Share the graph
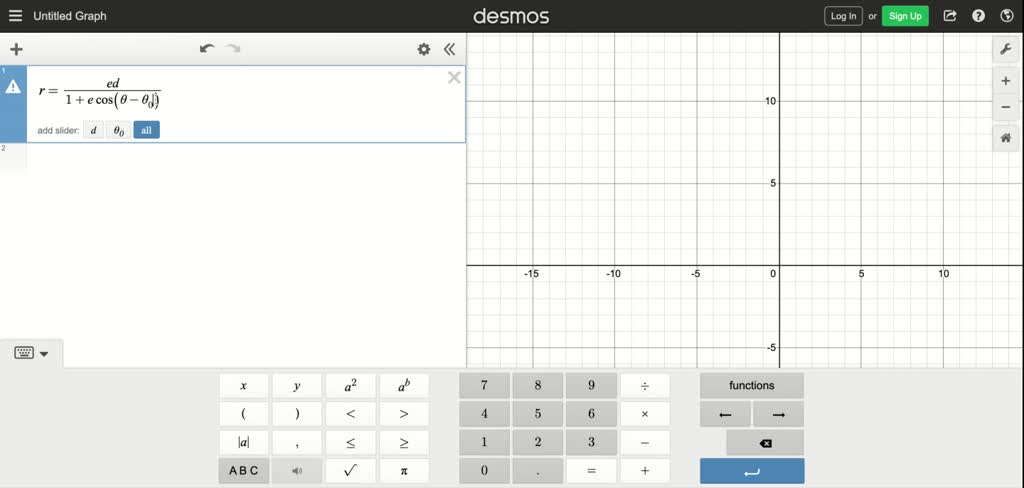Image resolution: width=1024 pixels, height=488 pixels. 950,16
